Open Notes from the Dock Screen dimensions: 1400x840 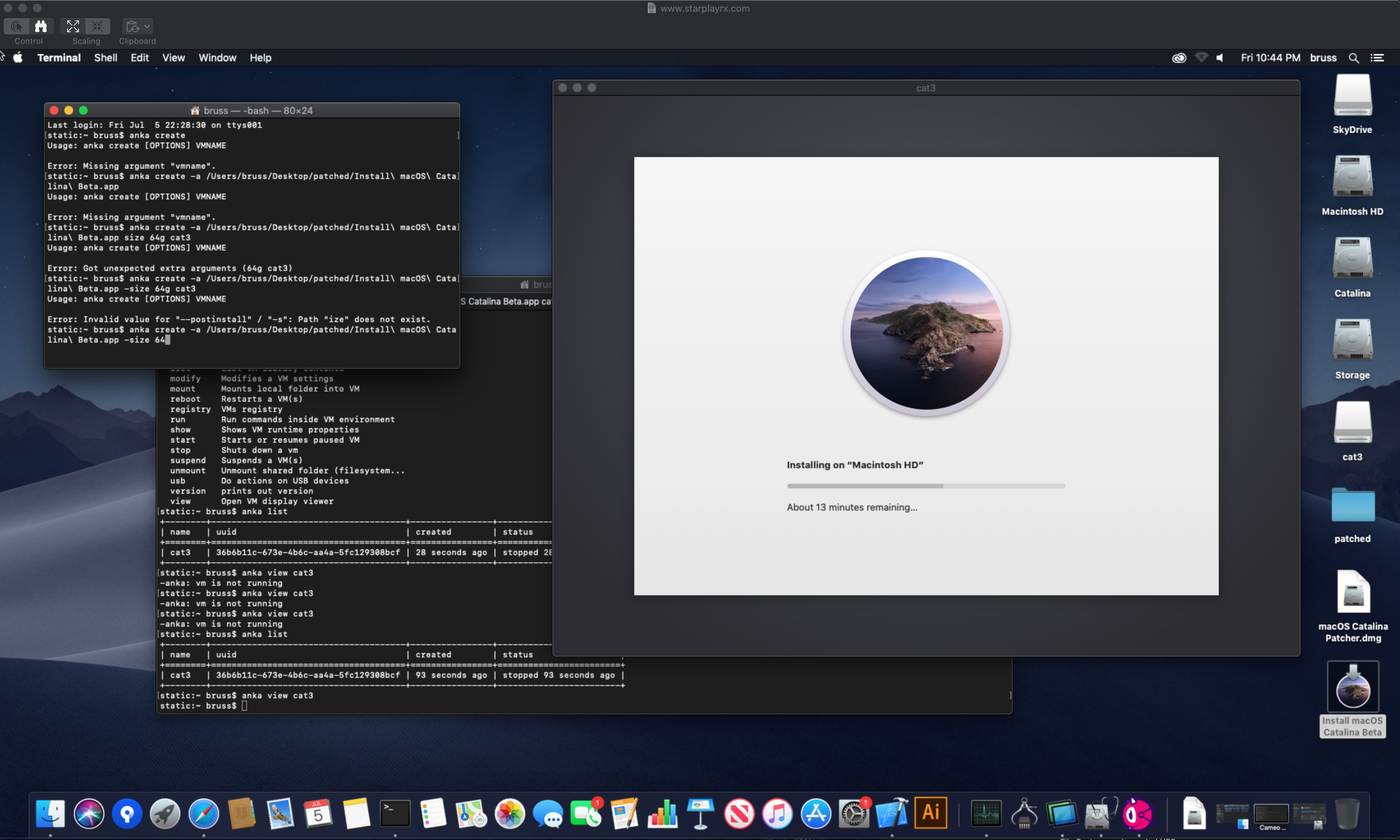(357, 814)
